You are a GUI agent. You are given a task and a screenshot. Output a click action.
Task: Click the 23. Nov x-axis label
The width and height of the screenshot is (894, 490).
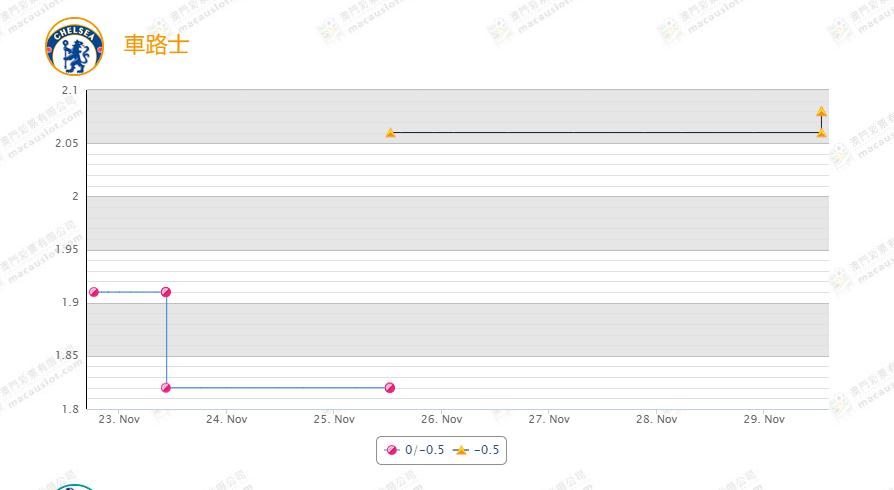point(119,419)
